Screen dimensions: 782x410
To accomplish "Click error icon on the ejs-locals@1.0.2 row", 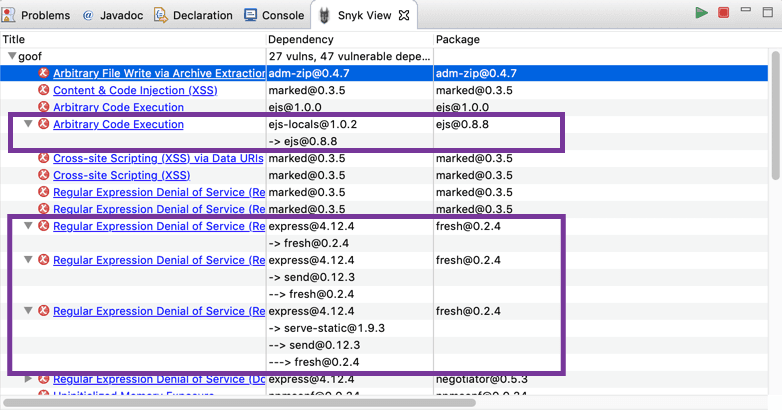I will pos(44,124).
